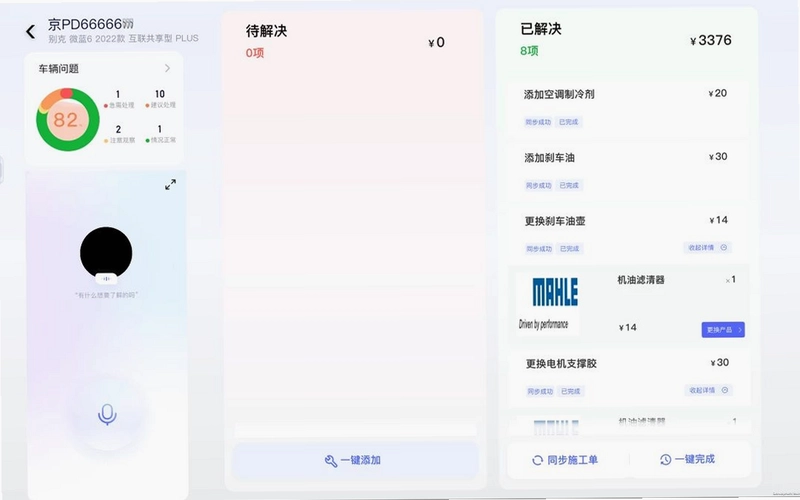
Task: Click the 注意观察 count of 2
Action: point(118,130)
